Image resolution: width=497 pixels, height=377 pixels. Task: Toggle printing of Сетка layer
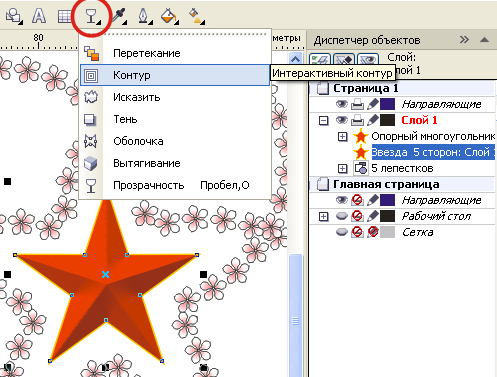pos(357,232)
